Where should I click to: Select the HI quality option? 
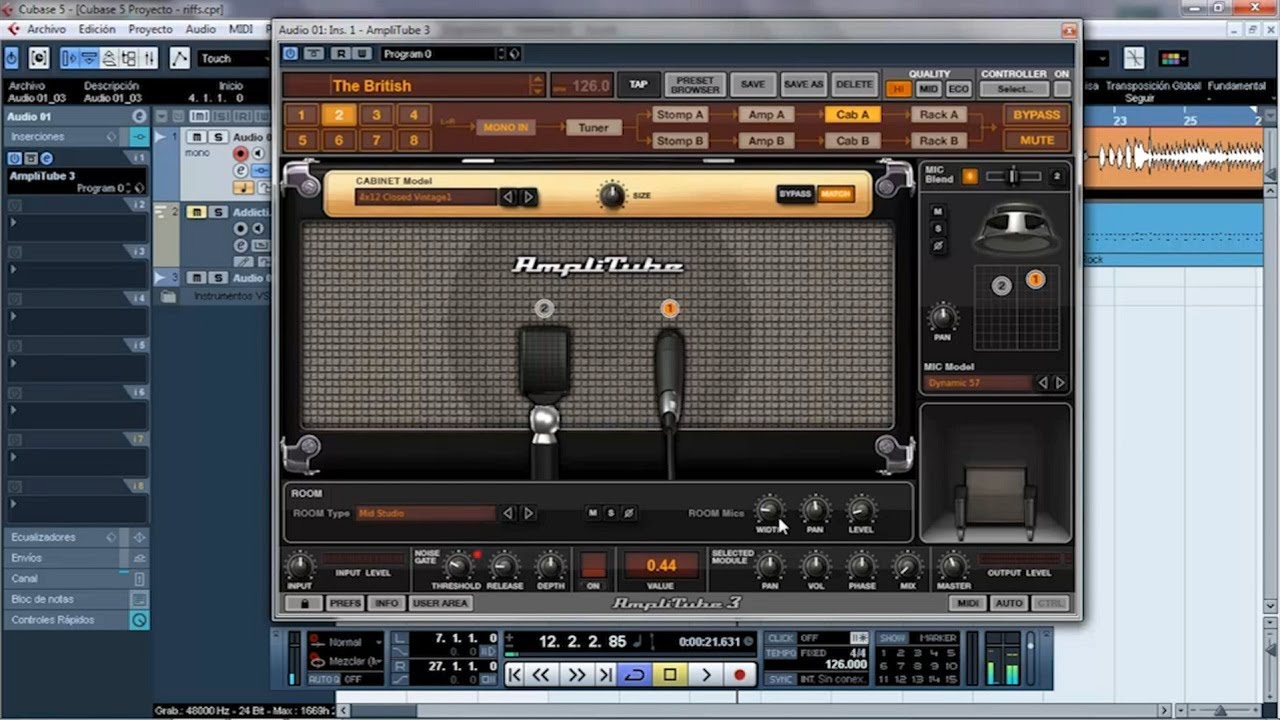coord(898,89)
